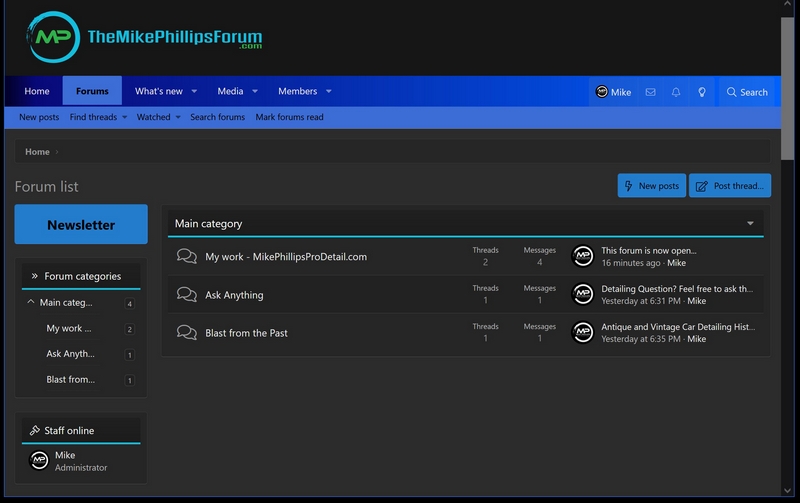Click the Forum categories double-chevron icon
The width and height of the screenshot is (800, 503).
coord(34,276)
